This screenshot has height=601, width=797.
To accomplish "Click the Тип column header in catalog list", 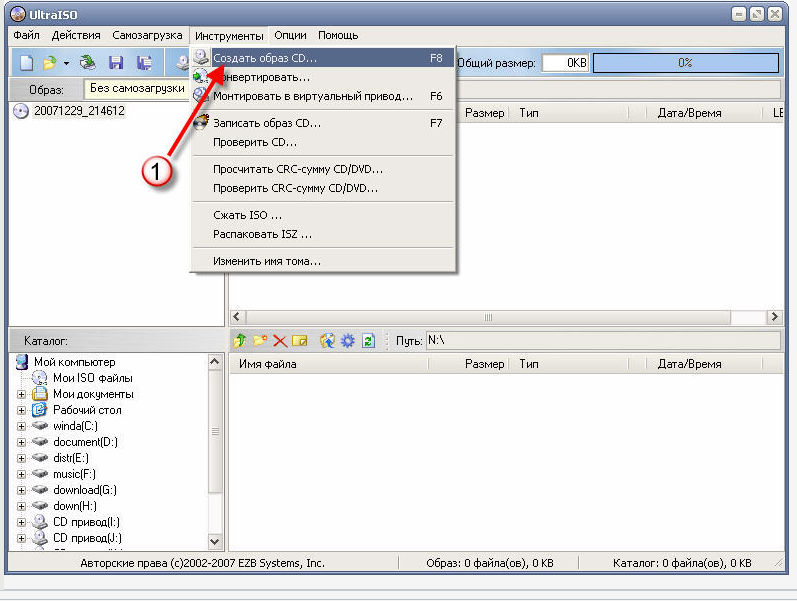I will [568, 364].
